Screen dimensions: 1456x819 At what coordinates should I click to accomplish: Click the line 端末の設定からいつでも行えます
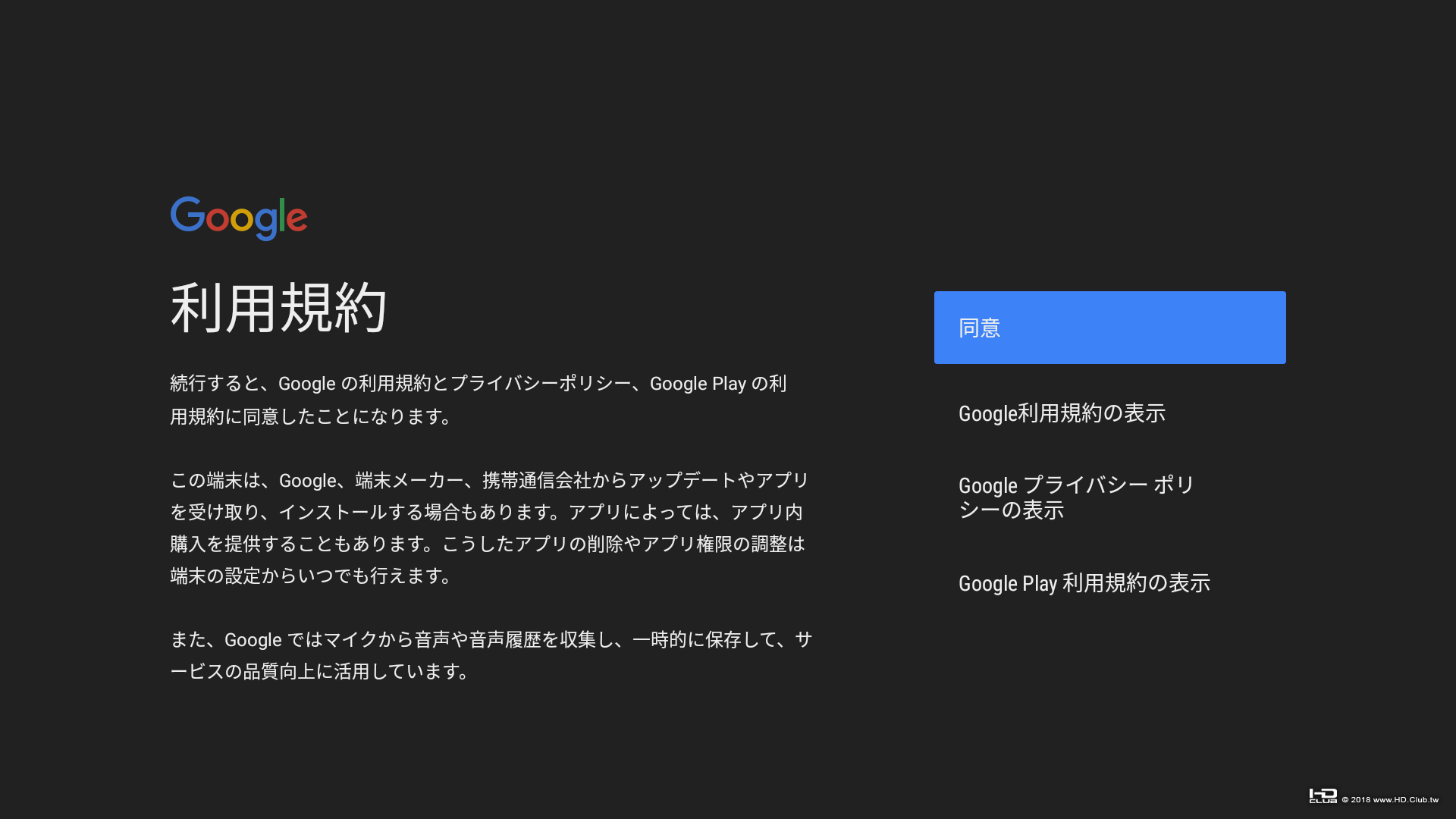pos(311,576)
